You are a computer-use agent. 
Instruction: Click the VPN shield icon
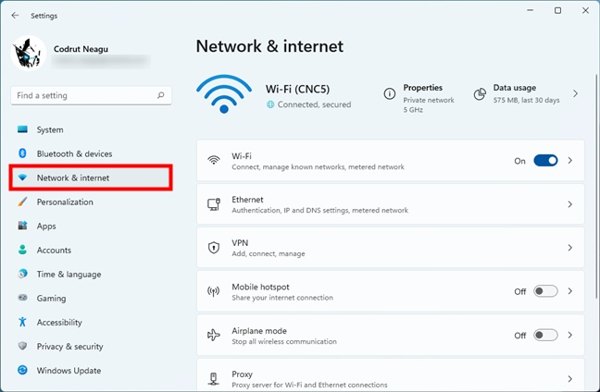coord(214,248)
